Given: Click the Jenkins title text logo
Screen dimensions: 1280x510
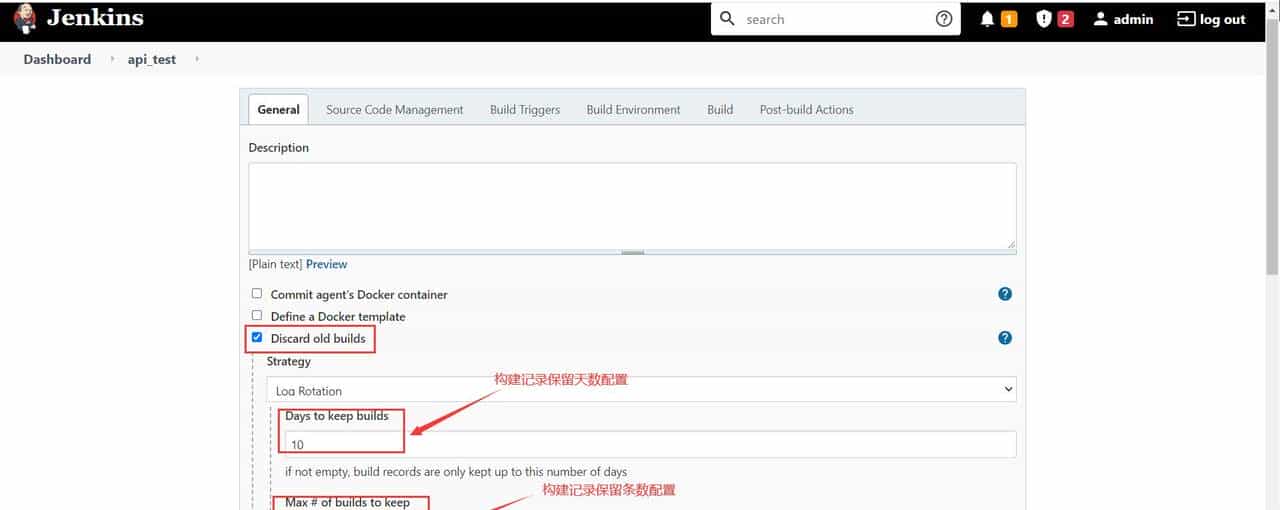Looking at the screenshot, I should tap(95, 18).
